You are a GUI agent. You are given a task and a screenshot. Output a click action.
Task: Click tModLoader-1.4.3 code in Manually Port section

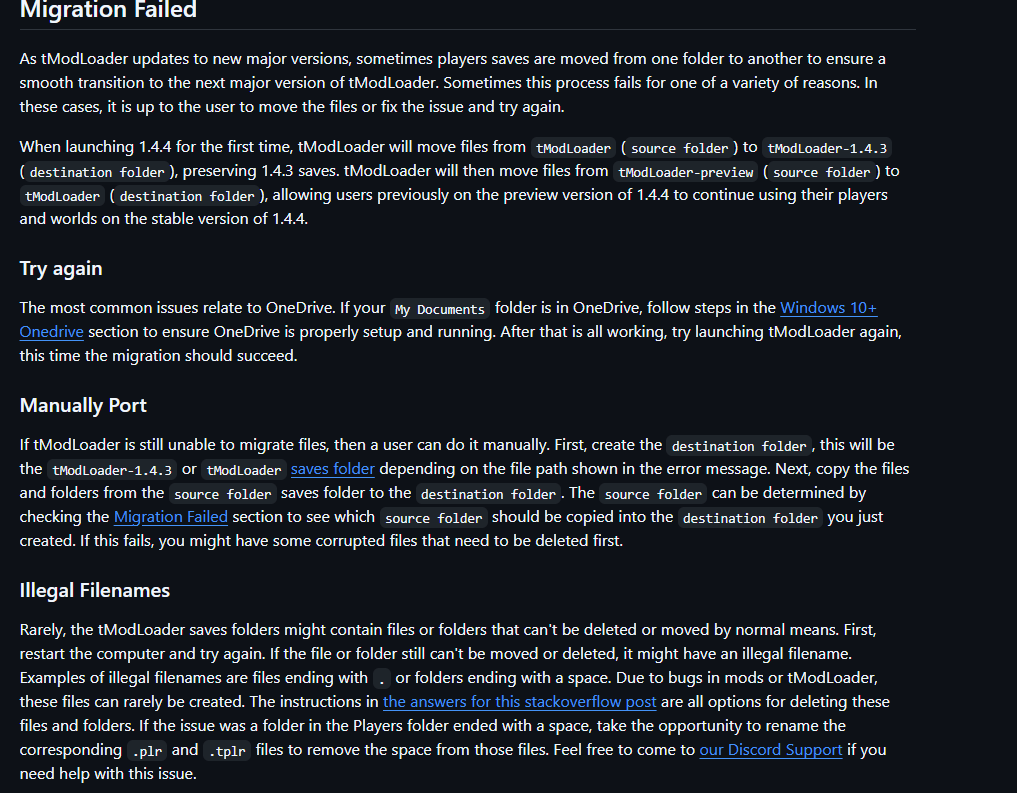click(112, 470)
